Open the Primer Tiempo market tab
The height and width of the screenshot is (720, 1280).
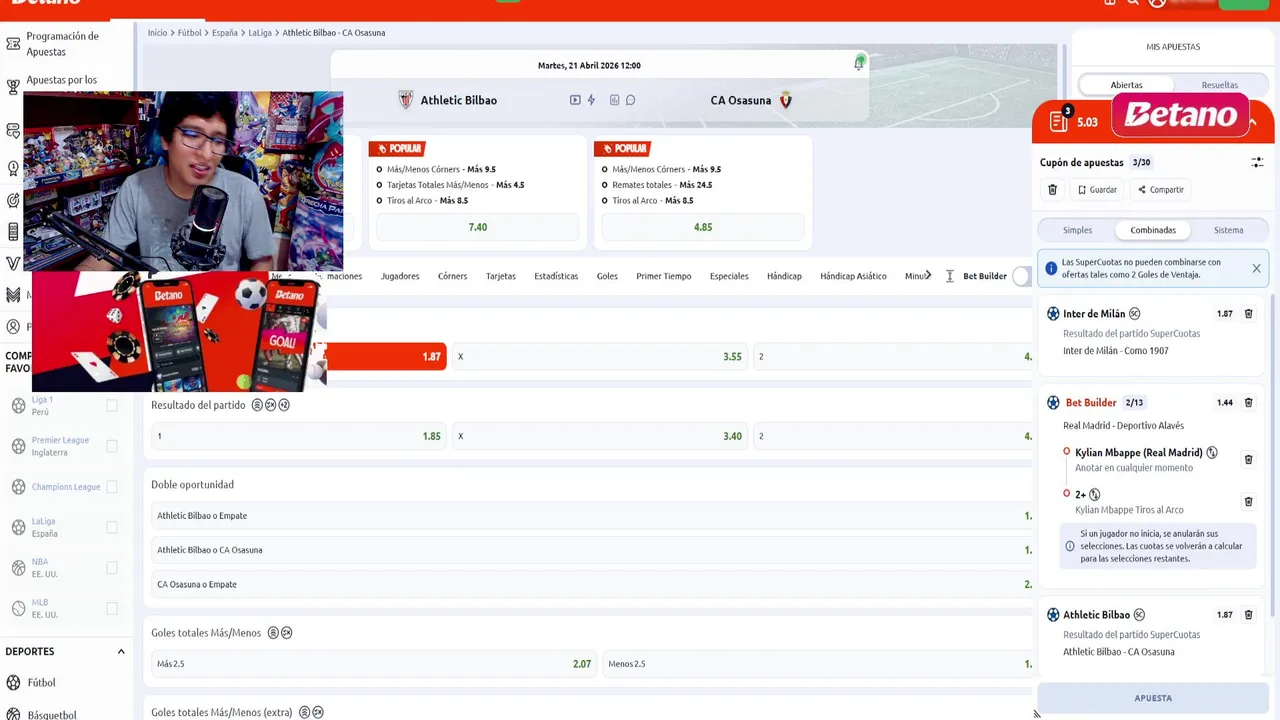(x=664, y=276)
